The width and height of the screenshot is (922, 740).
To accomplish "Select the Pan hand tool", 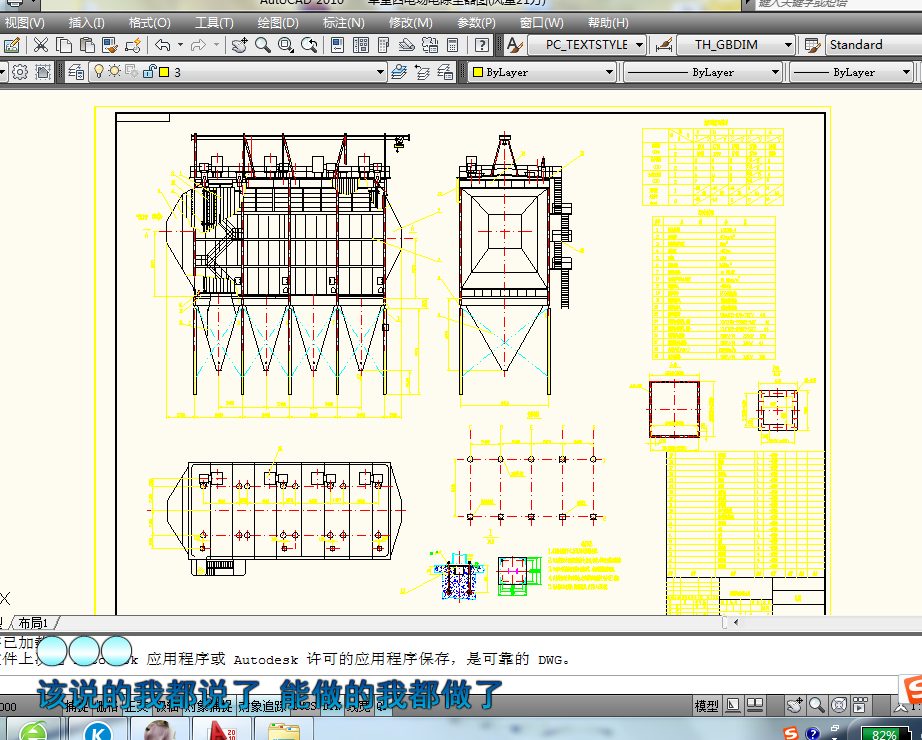I will [240, 45].
